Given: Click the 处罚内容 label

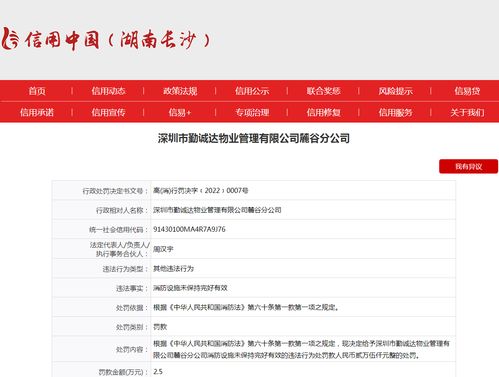Looking at the screenshot, I should pos(132,349).
